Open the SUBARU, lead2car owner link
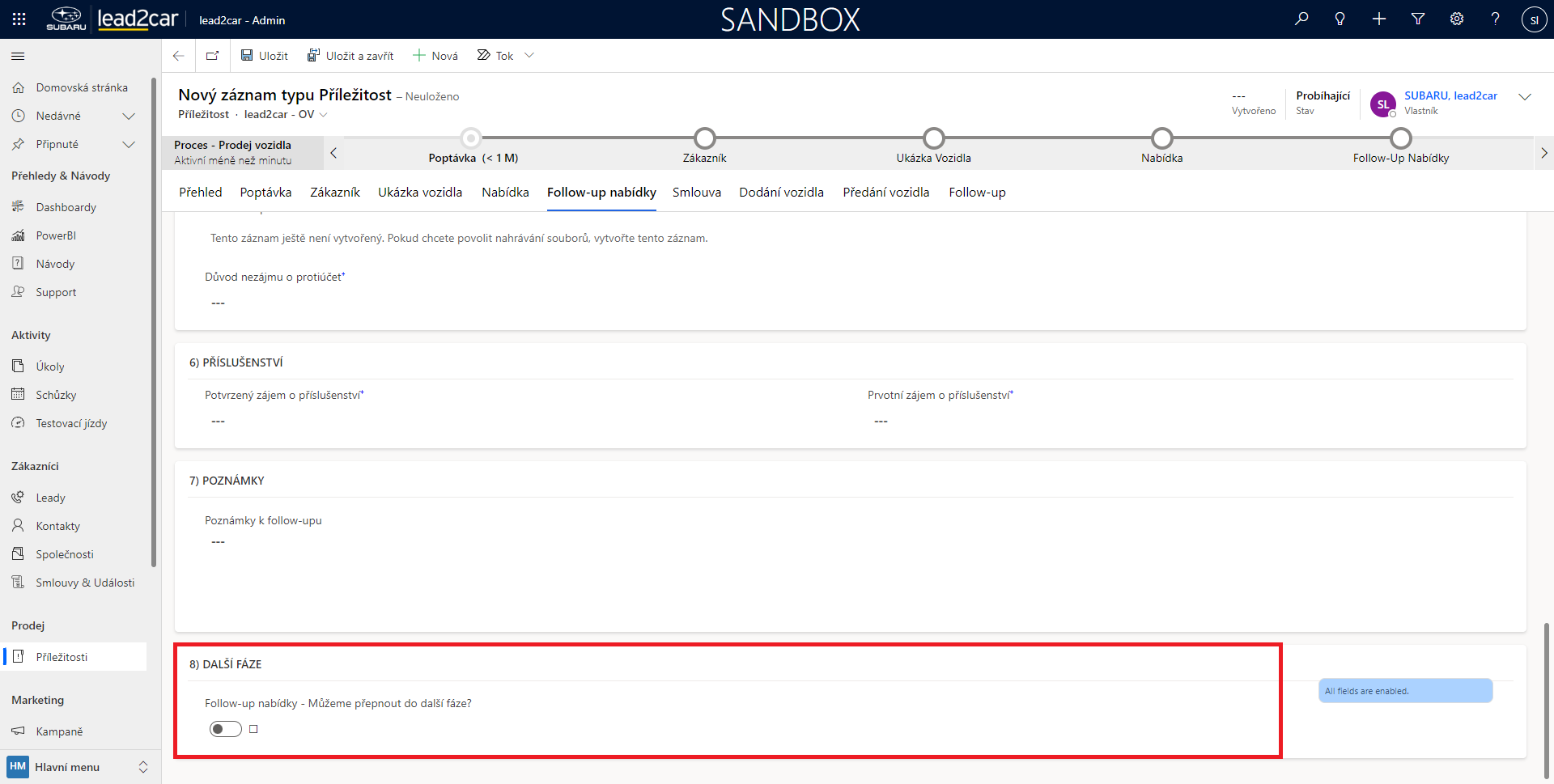Image resolution: width=1554 pixels, height=784 pixels. pos(1450,95)
